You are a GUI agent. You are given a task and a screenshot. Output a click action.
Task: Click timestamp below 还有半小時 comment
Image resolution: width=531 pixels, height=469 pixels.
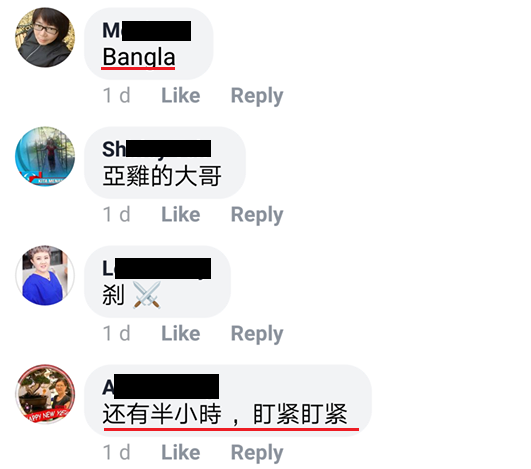pos(116,452)
